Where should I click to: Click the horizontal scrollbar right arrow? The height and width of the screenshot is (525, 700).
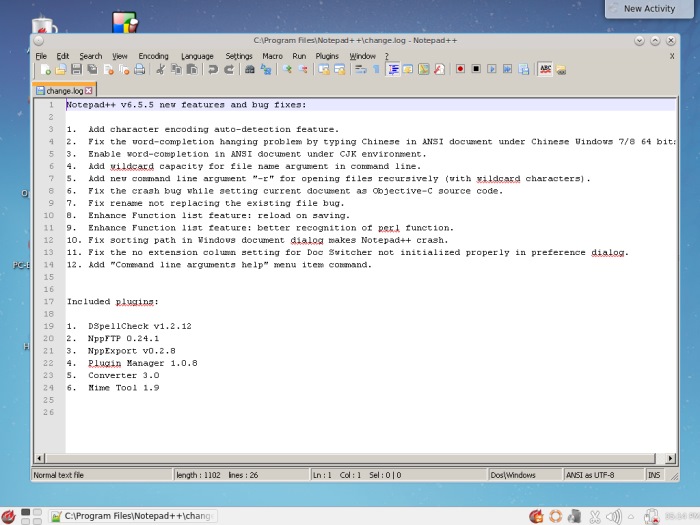pyautogui.click(x=671, y=458)
